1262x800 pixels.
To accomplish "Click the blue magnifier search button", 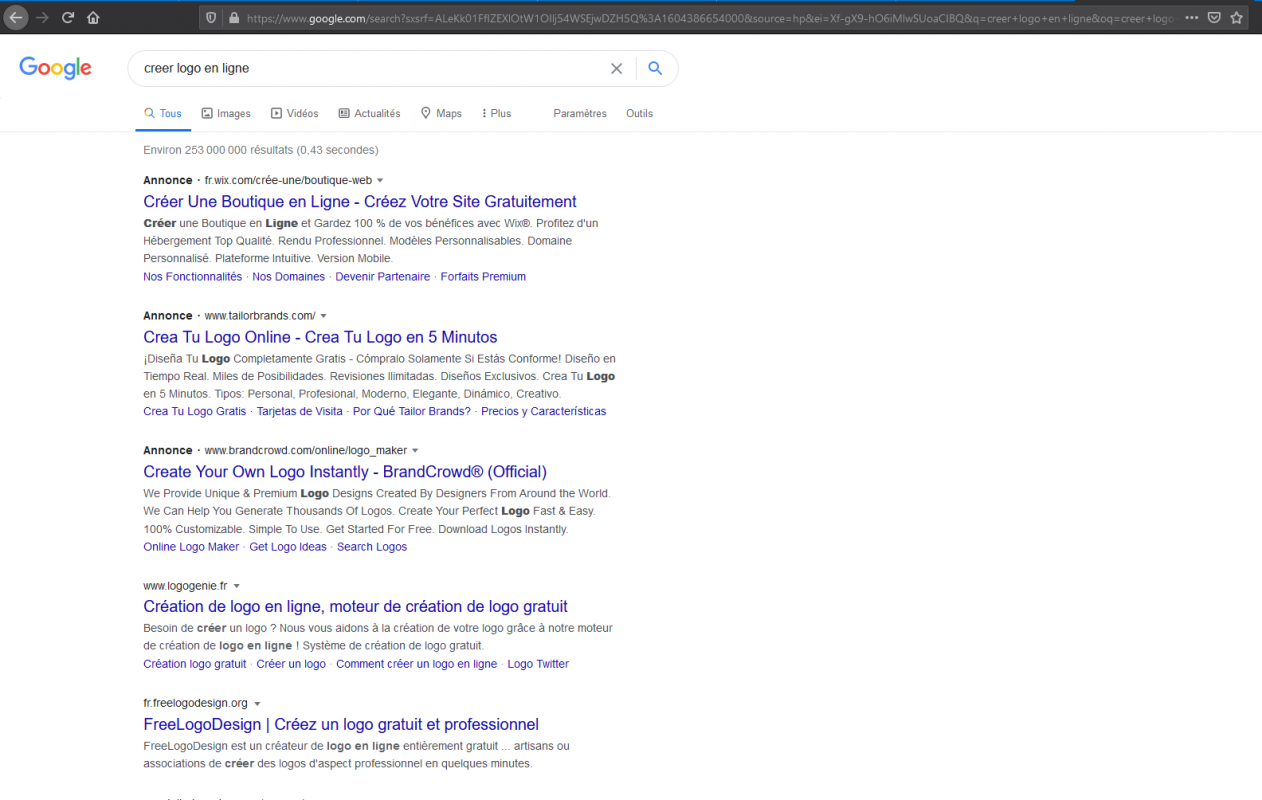I will click(x=655, y=68).
